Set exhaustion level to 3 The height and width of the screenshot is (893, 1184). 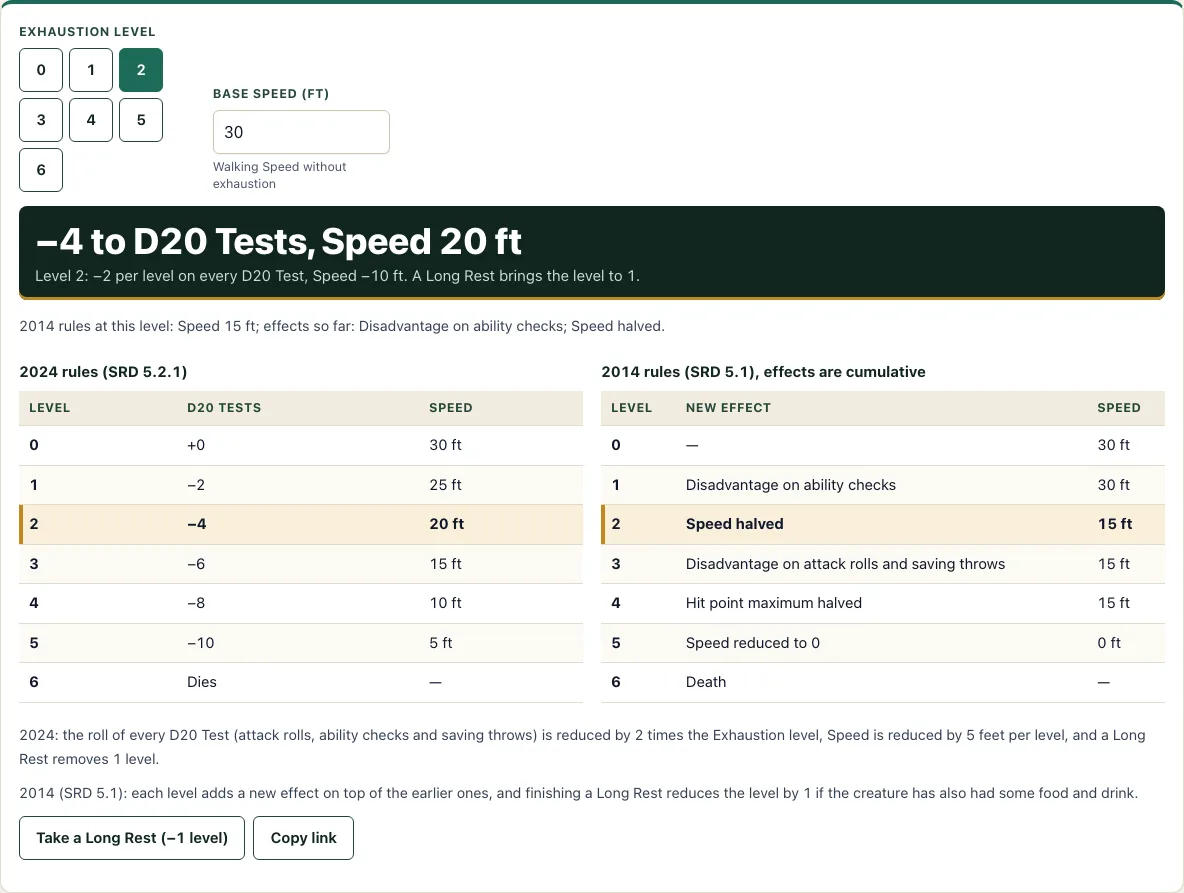pos(41,120)
